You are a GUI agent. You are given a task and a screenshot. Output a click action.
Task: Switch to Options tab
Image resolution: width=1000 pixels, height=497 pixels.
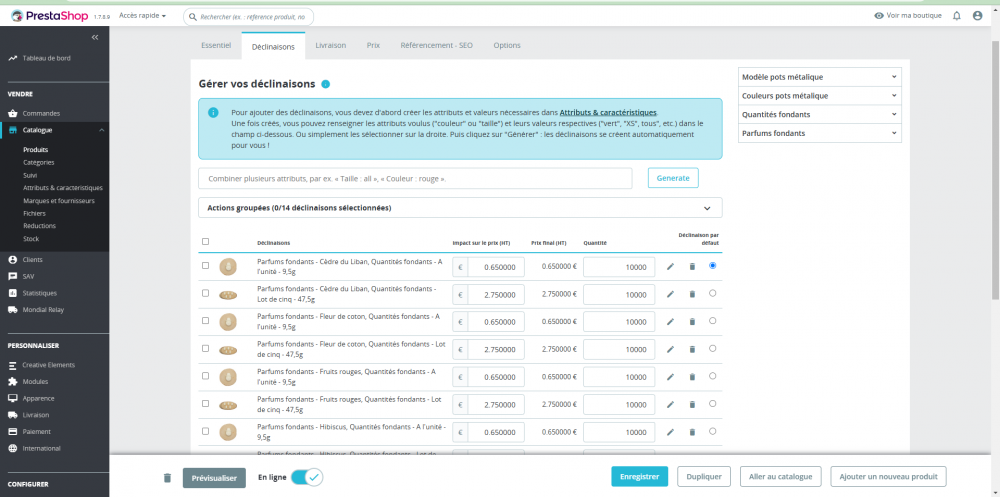pyautogui.click(x=507, y=45)
